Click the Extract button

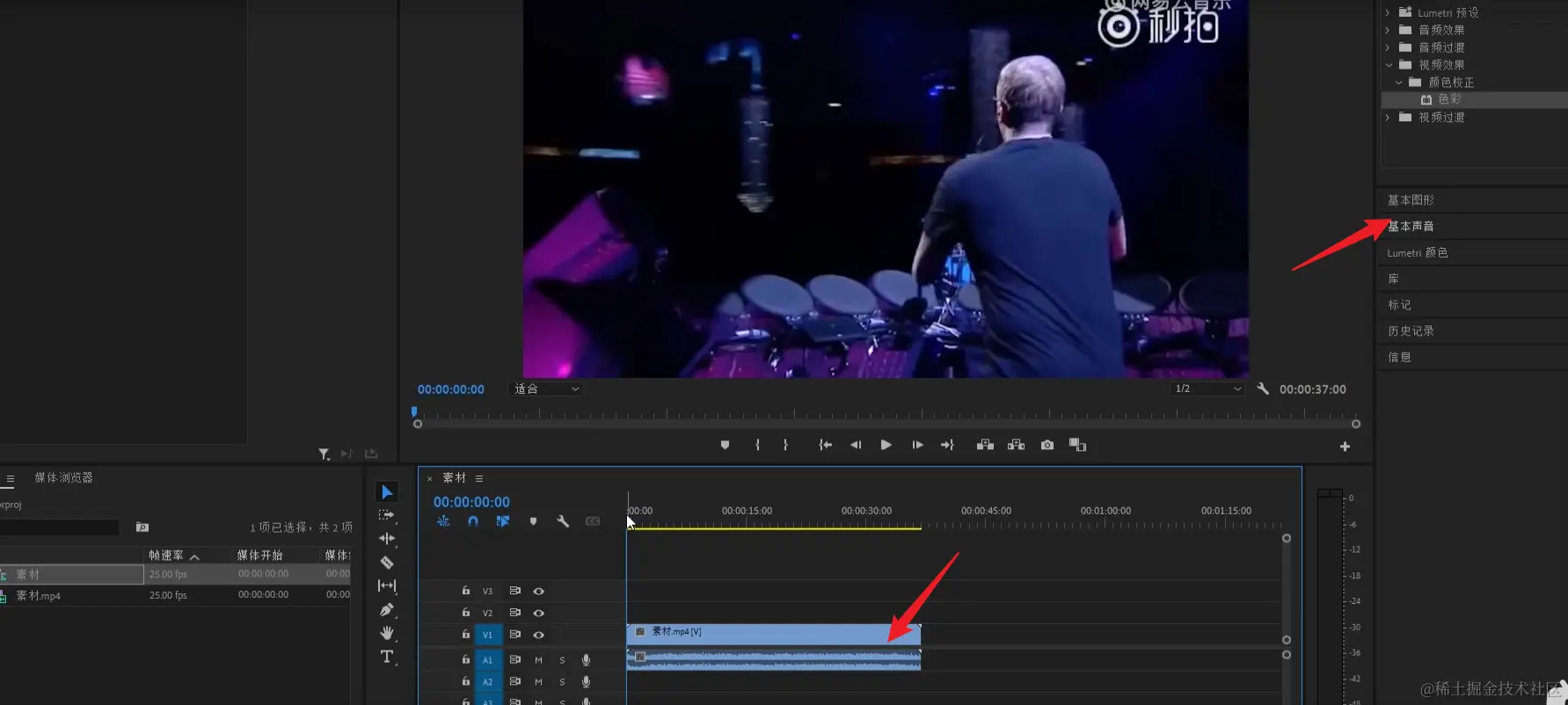point(1016,445)
